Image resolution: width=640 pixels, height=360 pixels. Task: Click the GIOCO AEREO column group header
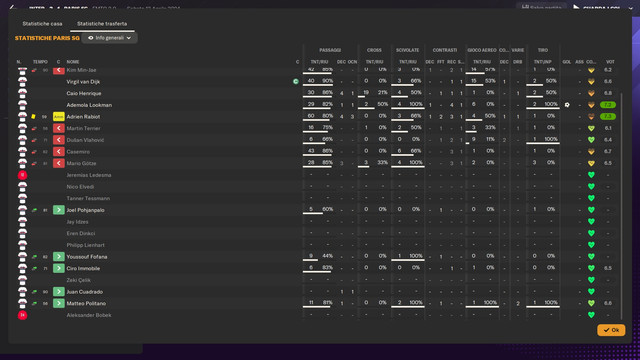(482, 50)
